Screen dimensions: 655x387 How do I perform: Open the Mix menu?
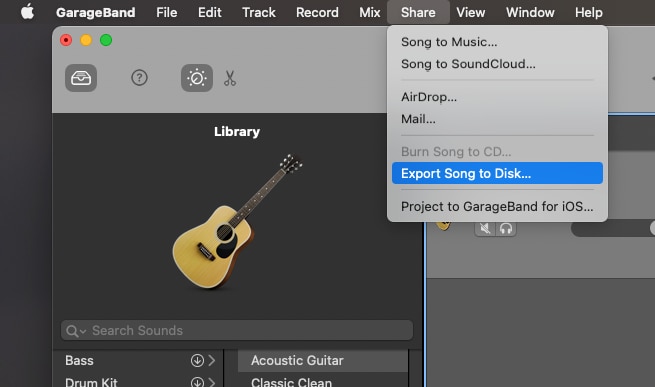tap(370, 13)
